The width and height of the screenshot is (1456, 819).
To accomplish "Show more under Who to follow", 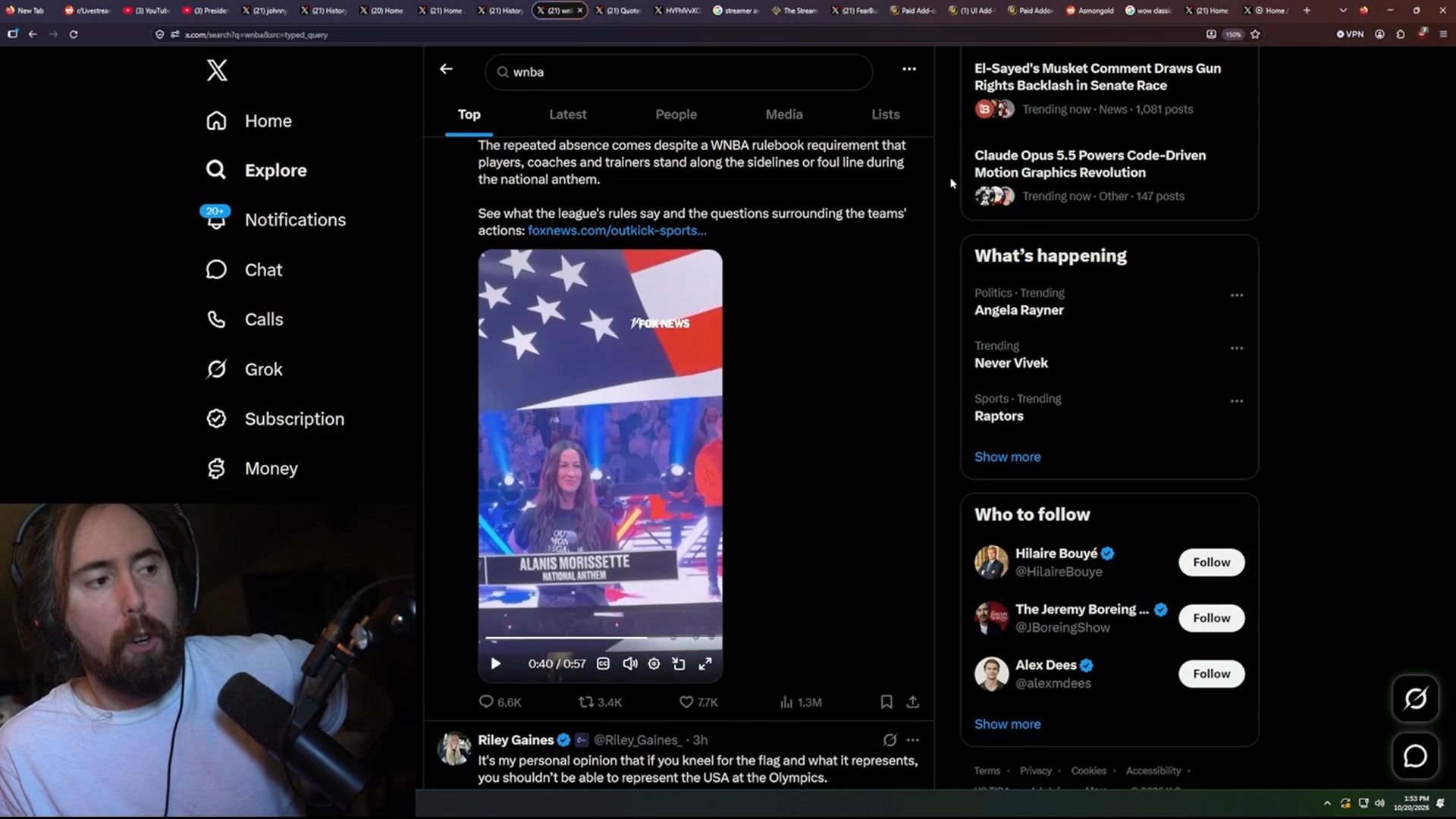I will coord(1007,724).
